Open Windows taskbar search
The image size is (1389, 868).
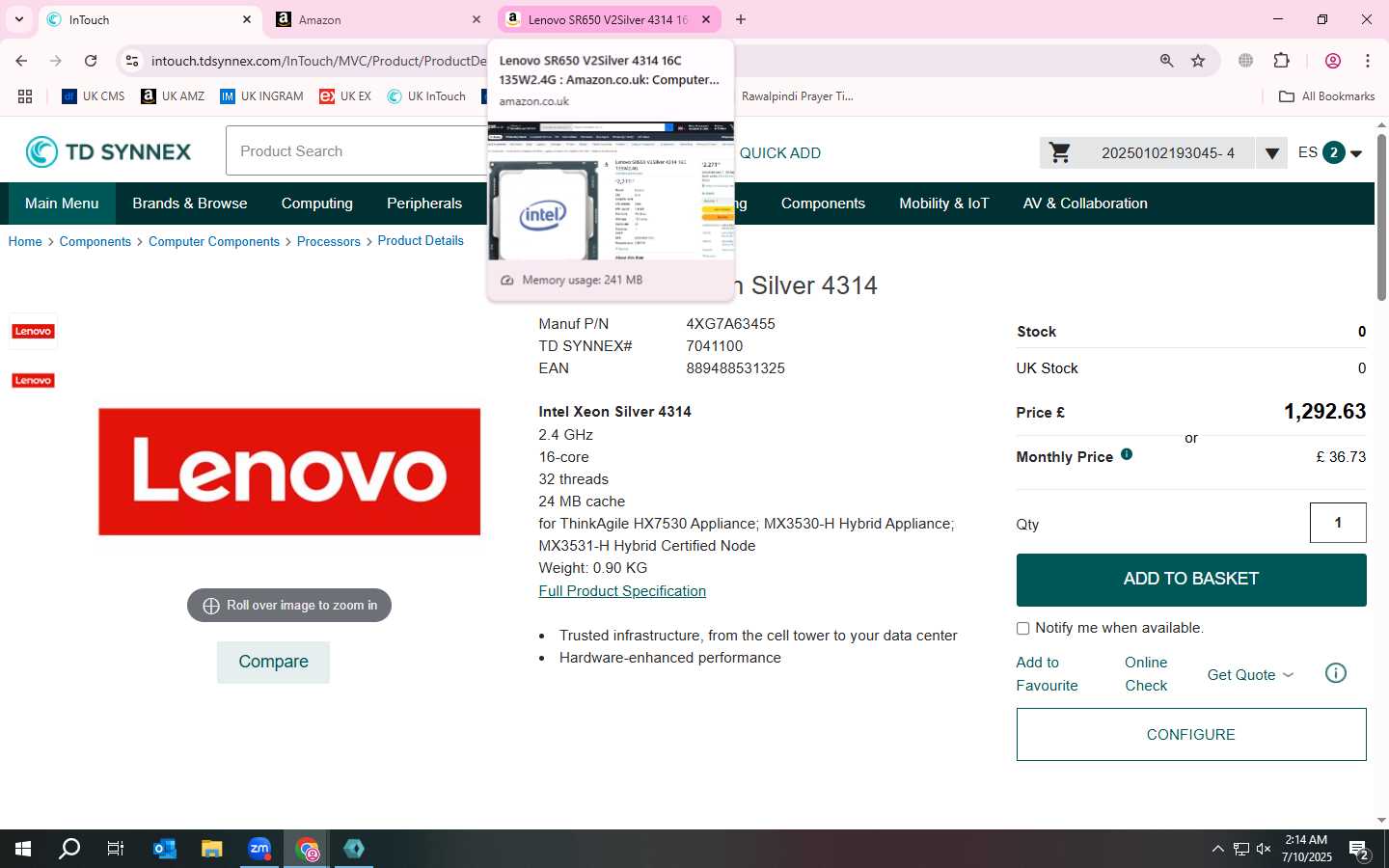coord(69,849)
